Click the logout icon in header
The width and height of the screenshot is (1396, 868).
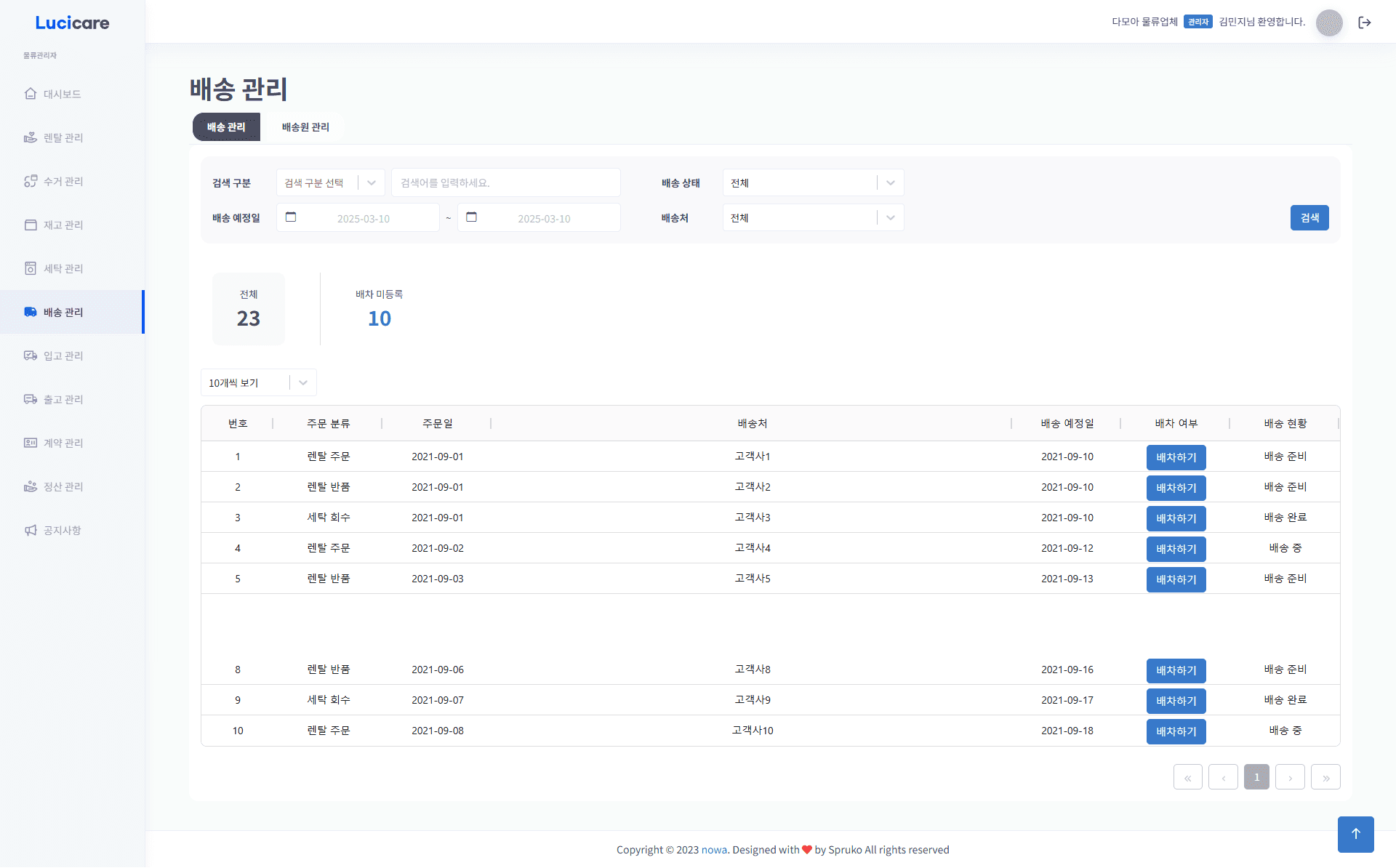click(x=1365, y=23)
